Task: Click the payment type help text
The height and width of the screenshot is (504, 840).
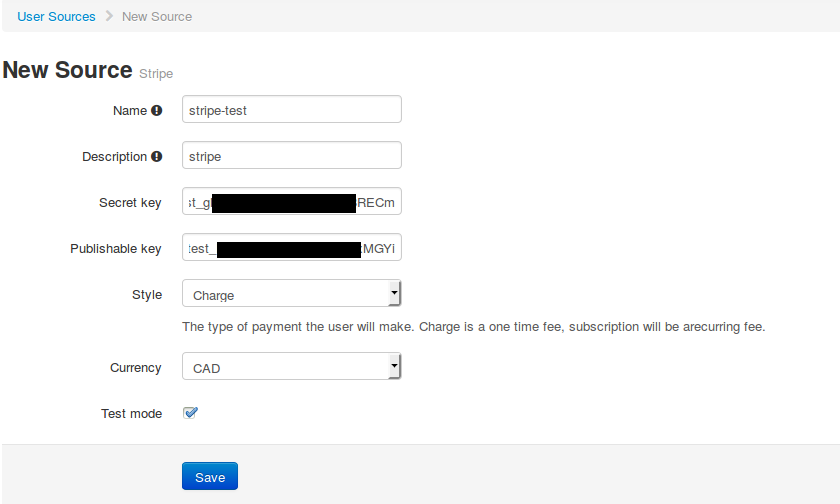Action: tap(474, 327)
